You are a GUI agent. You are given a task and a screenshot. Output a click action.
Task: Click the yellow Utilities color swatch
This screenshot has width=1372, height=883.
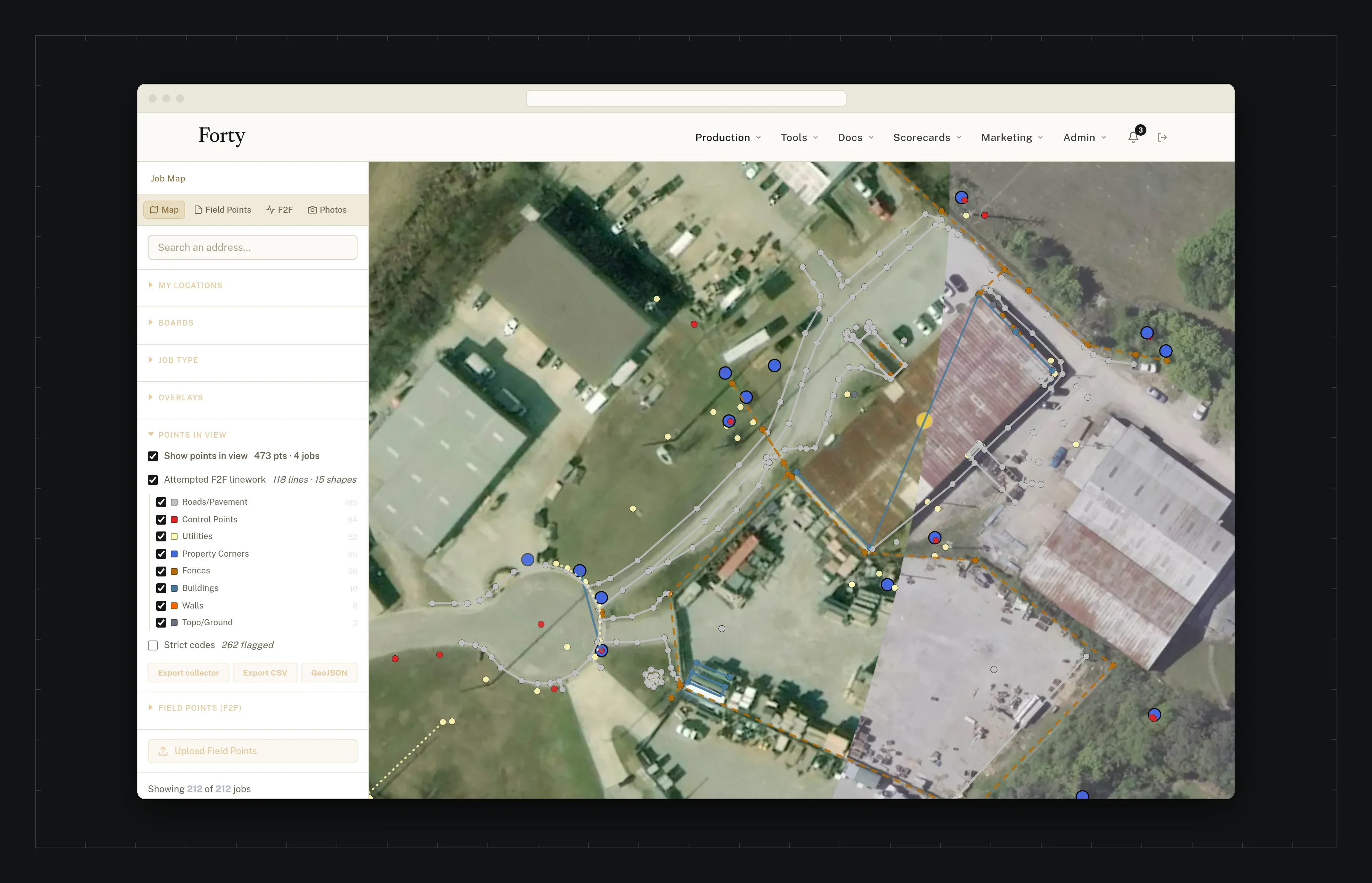point(174,537)
